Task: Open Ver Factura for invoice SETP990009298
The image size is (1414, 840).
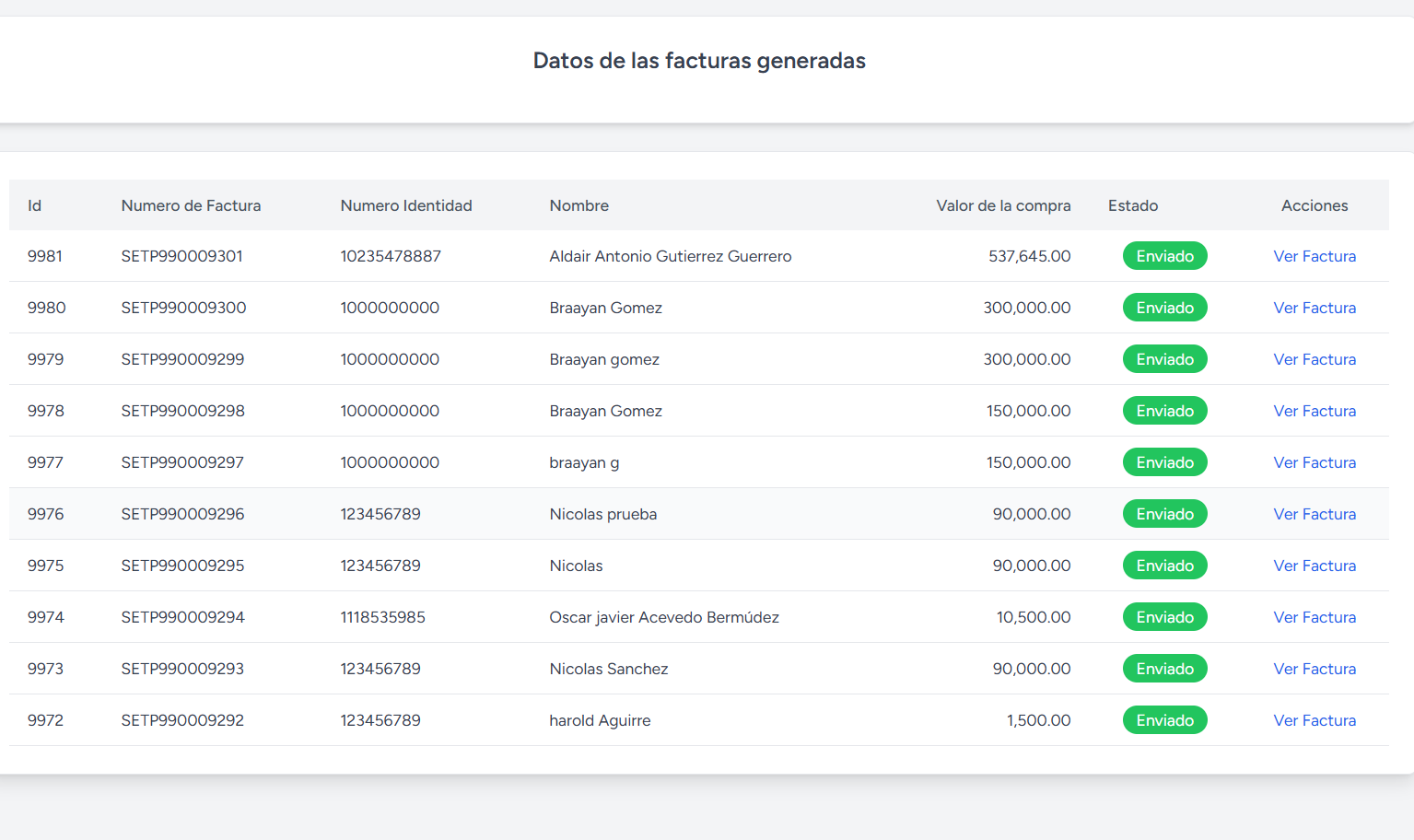Action: 1315,411
